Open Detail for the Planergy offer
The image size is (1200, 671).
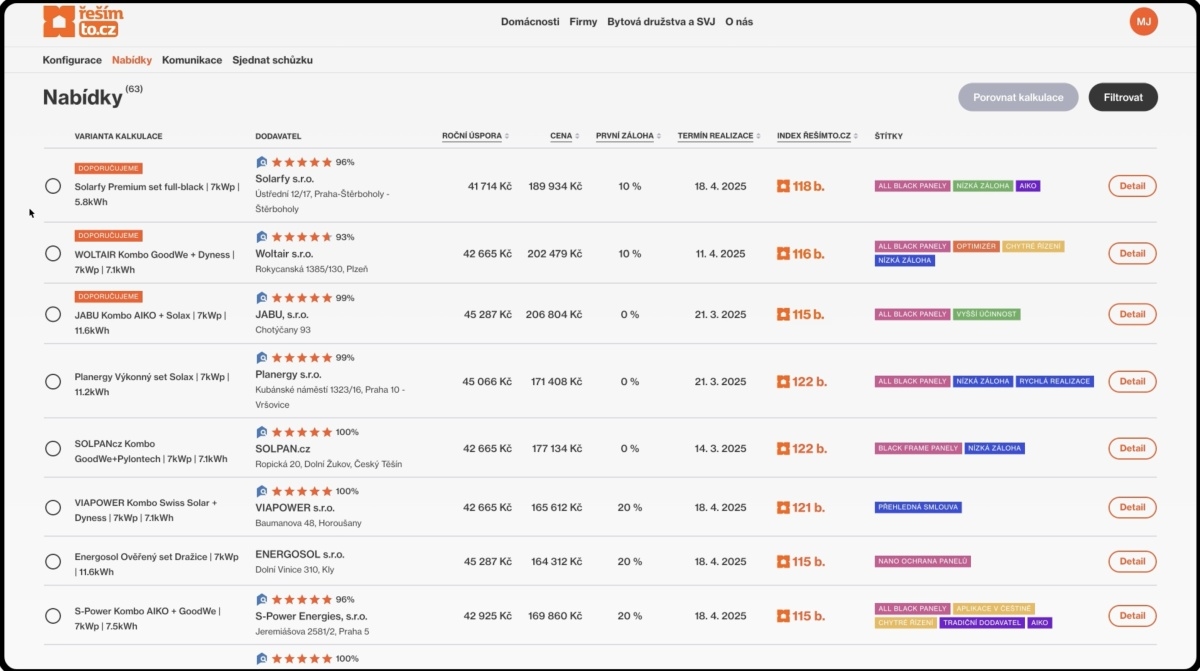point(1132,381)
